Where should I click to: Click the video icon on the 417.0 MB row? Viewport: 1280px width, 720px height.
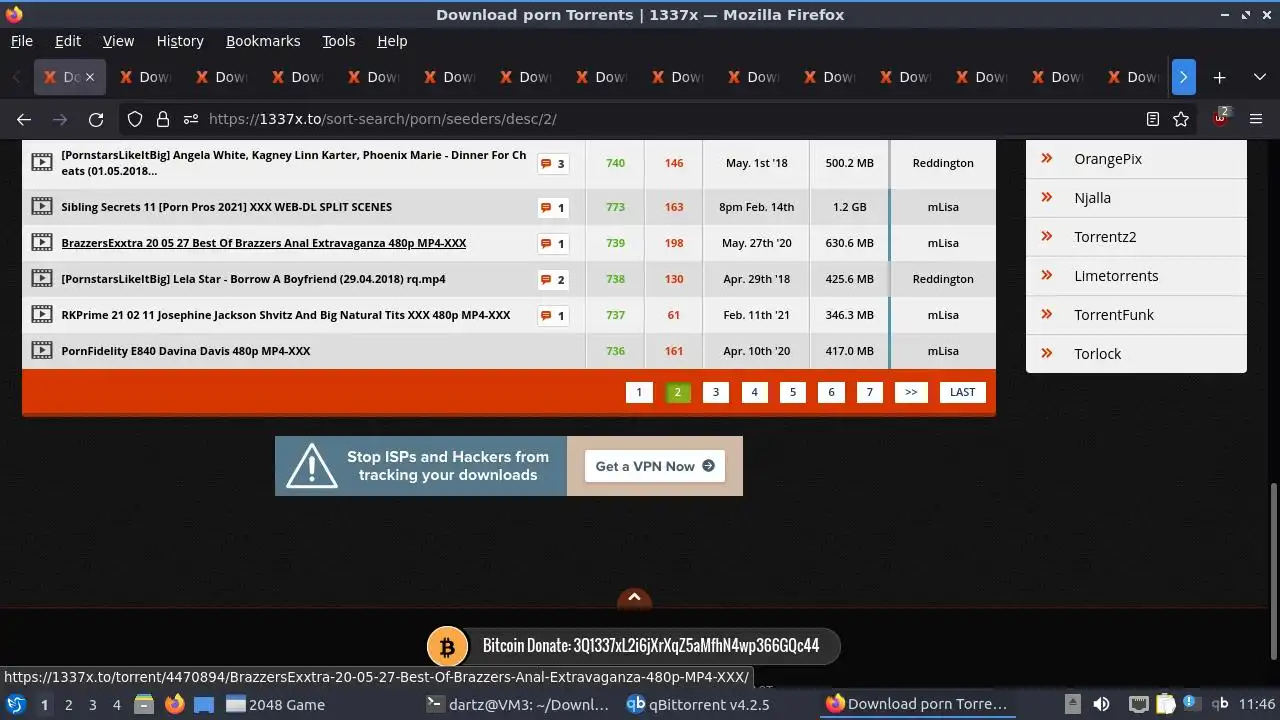[41, 351]
